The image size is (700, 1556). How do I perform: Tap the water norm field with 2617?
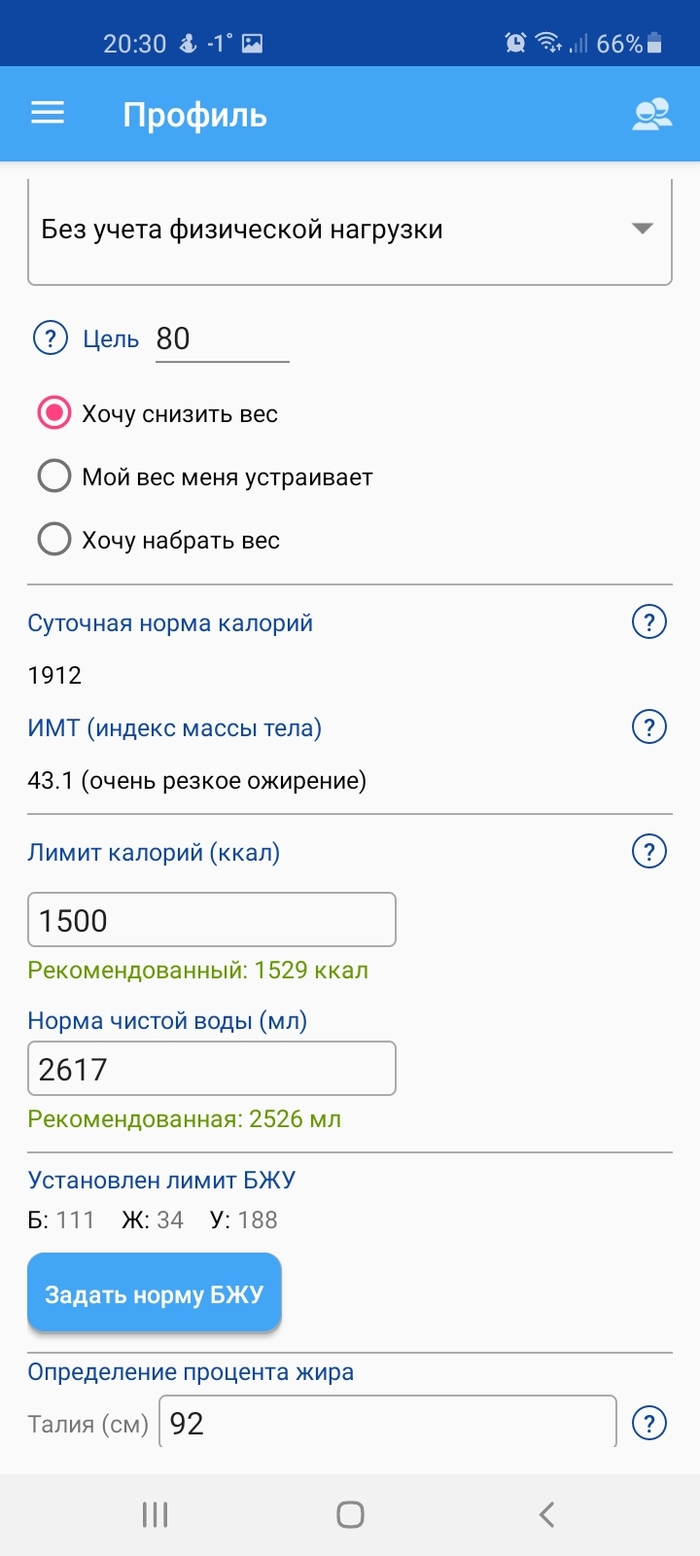tap(212, 1069)
